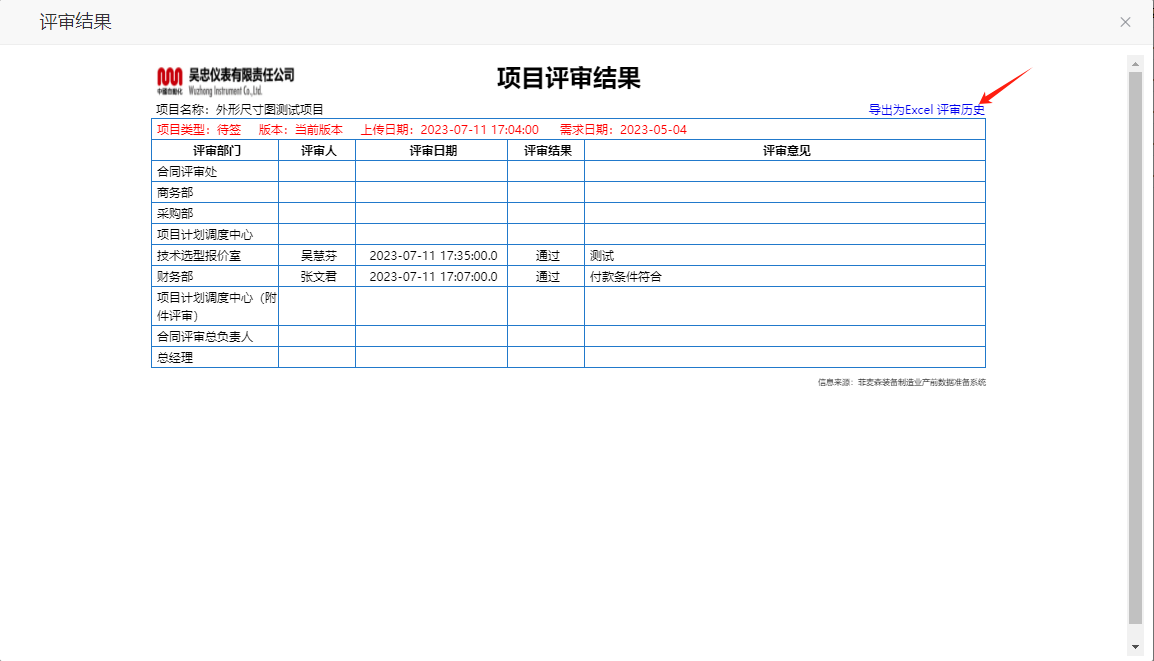Image resolution: width=1154 pixels, height=661 pixels.
Task: Select the 财务部 department cell
Action: (x=175, y=277)
